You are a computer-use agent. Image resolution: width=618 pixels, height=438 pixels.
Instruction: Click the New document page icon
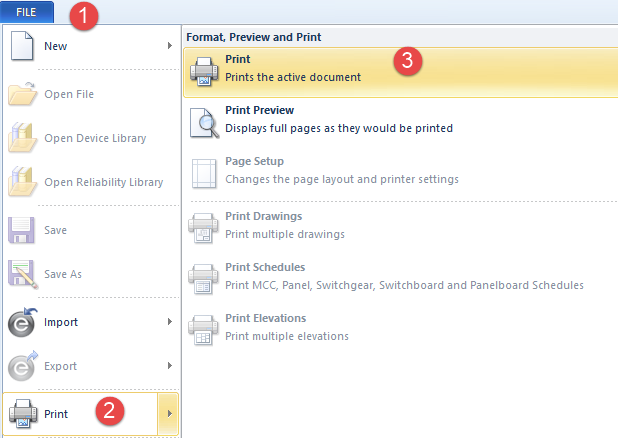point(22,46)
